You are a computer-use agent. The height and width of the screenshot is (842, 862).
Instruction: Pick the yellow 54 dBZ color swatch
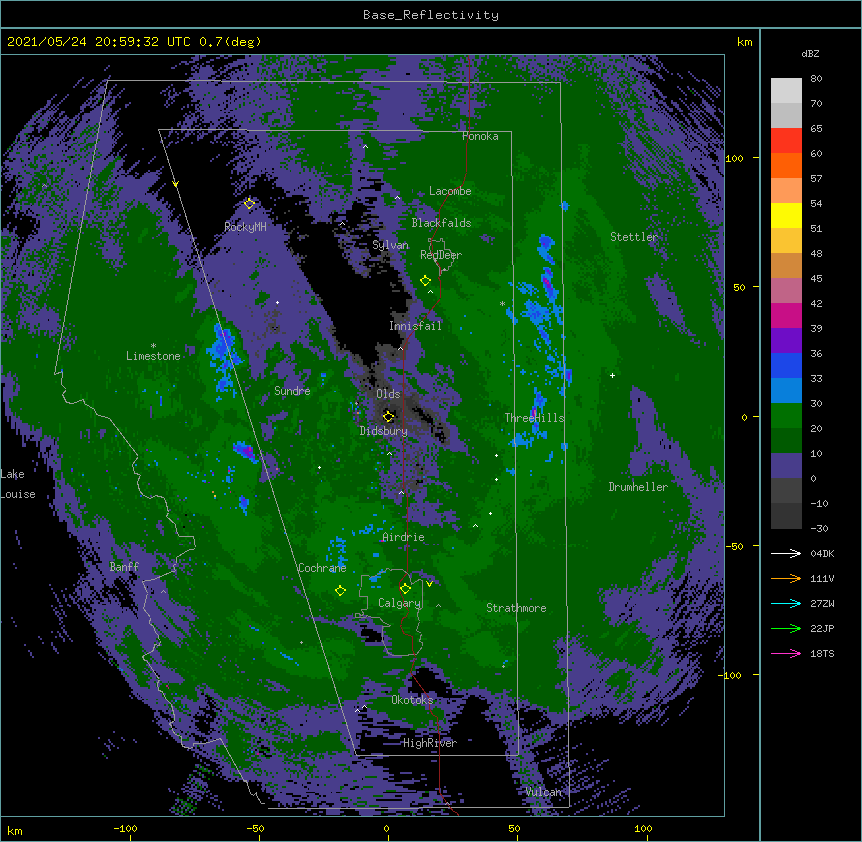[786, 215]
